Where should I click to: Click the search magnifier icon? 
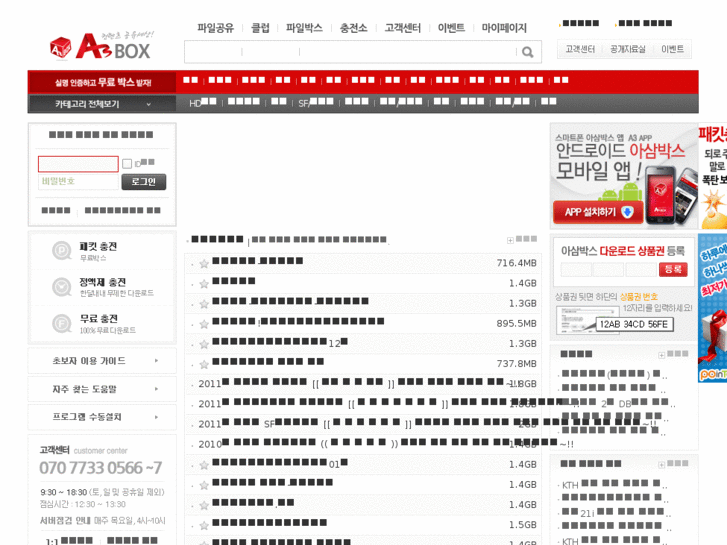(527, 52)
